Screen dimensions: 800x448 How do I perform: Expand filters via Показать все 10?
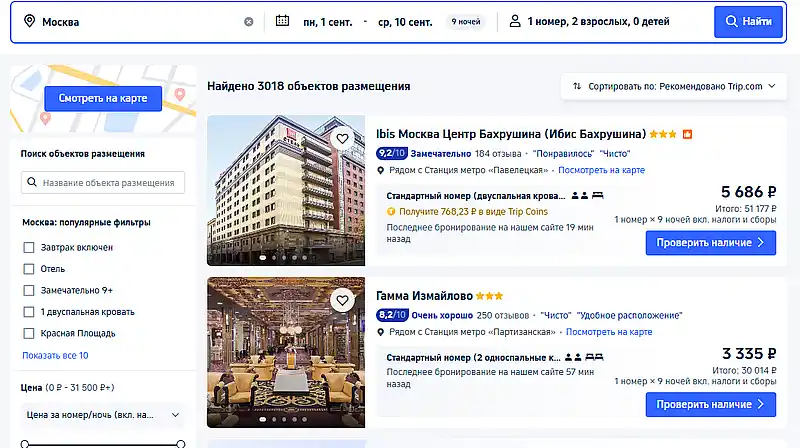pyautogui.click(x=55, y=355)
